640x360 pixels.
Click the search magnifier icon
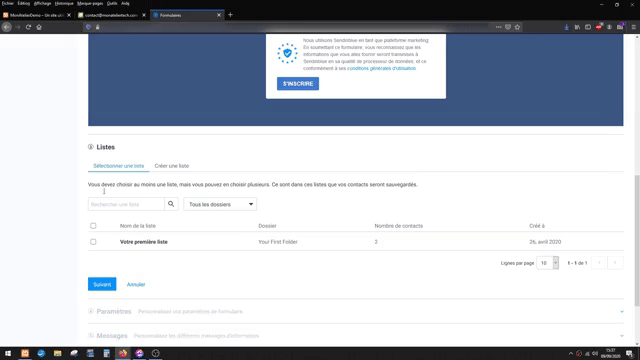pyautogui.click(x=171, y=204)
